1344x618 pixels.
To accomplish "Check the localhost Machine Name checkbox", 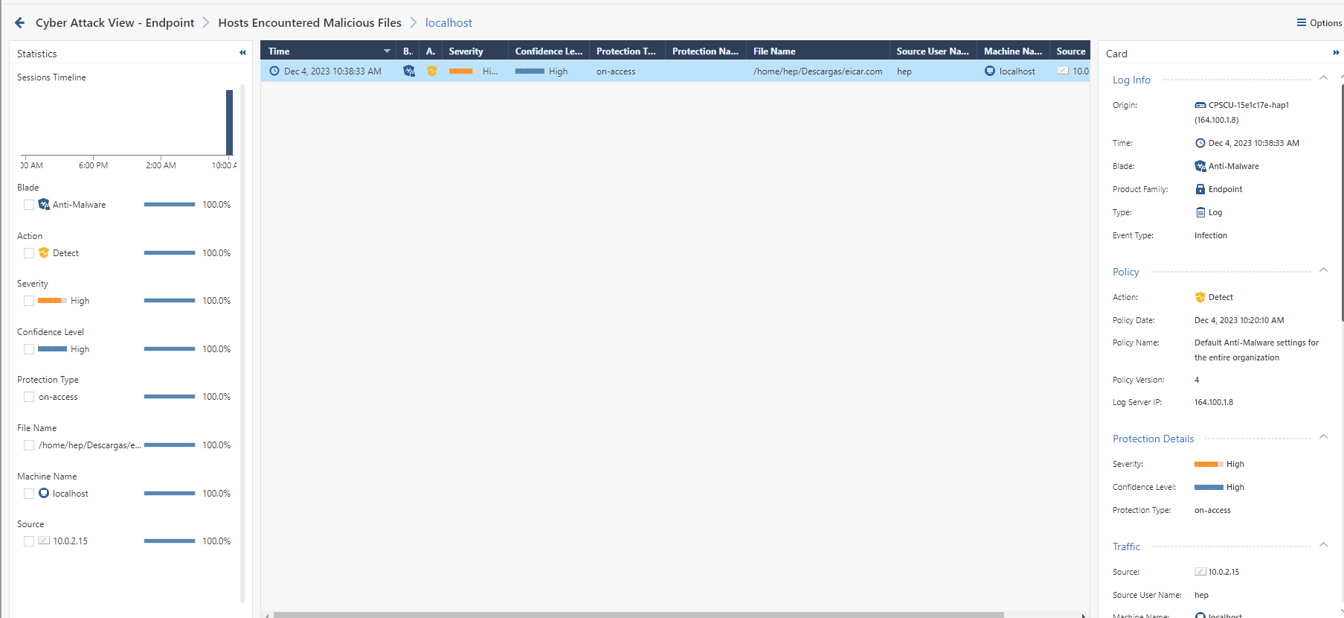I will click(29, 493).
